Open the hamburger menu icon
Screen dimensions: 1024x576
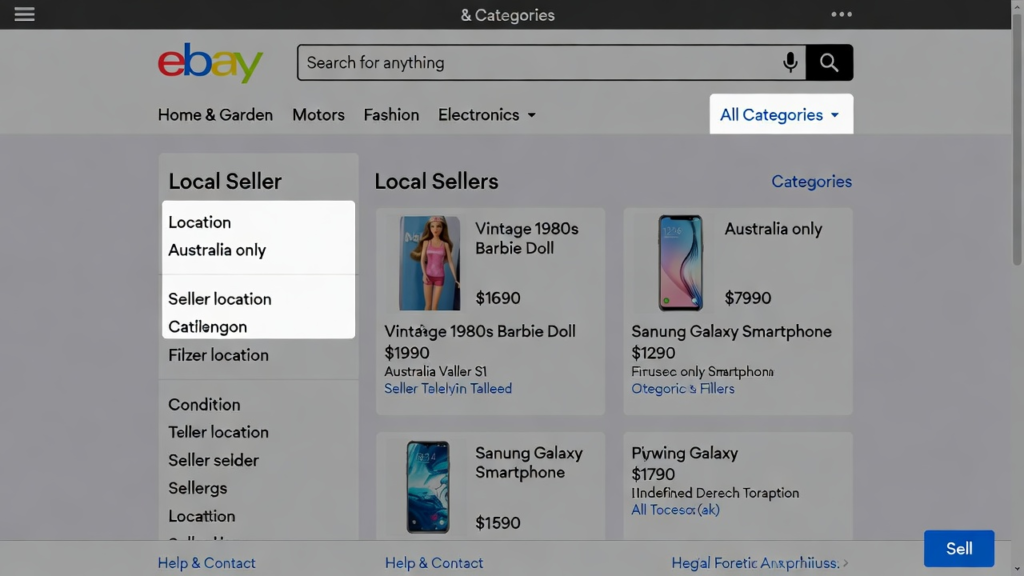pyautogui.click(x=24, y=14)
